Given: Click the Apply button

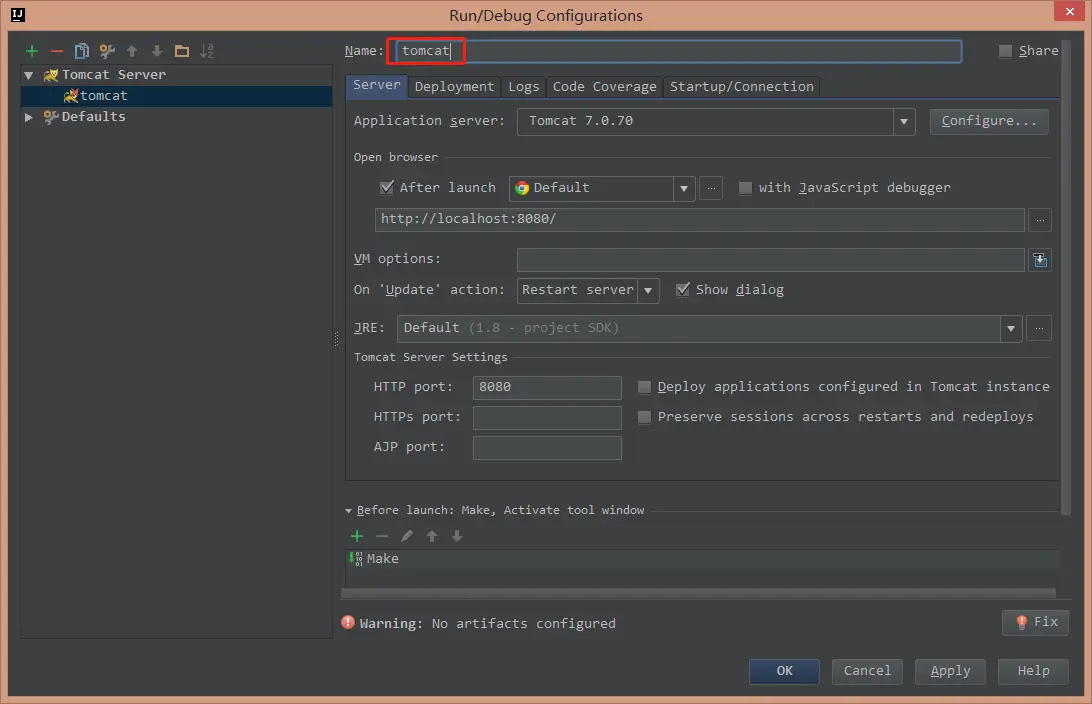Looking at the screenshot, I should pos(950,671).
